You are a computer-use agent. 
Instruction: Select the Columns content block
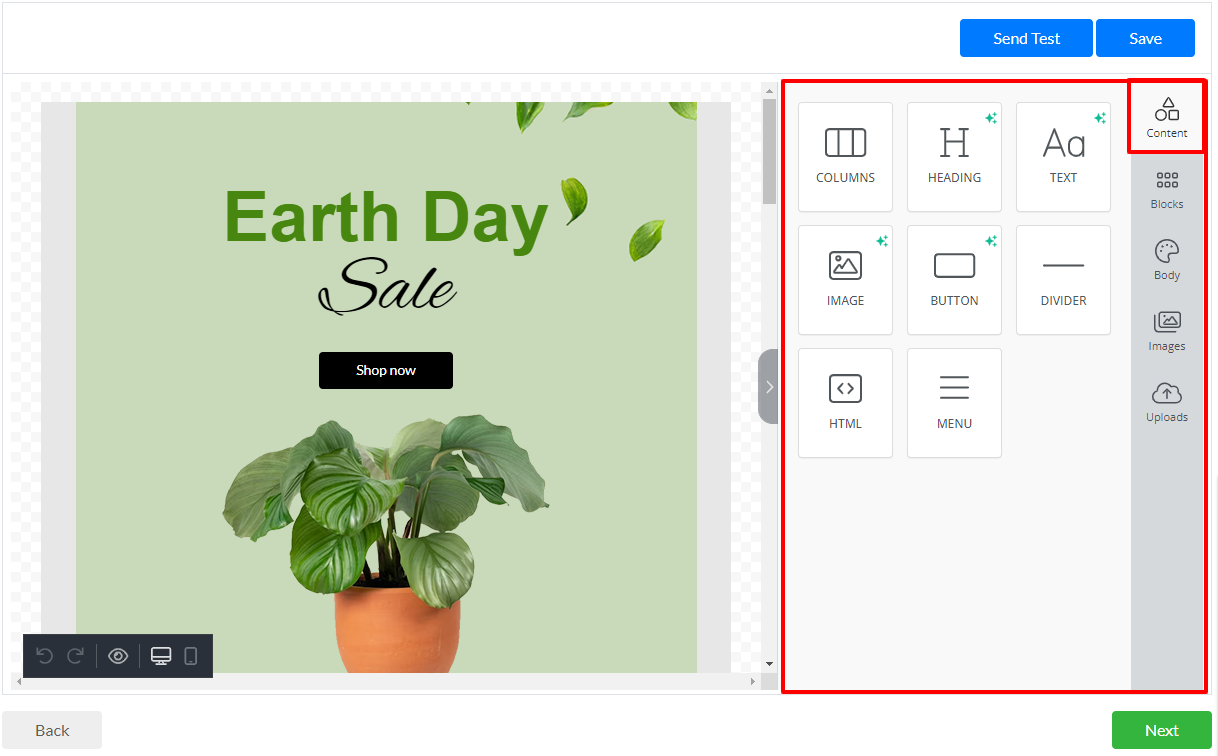pyautogui.click(x=845, y=157)
